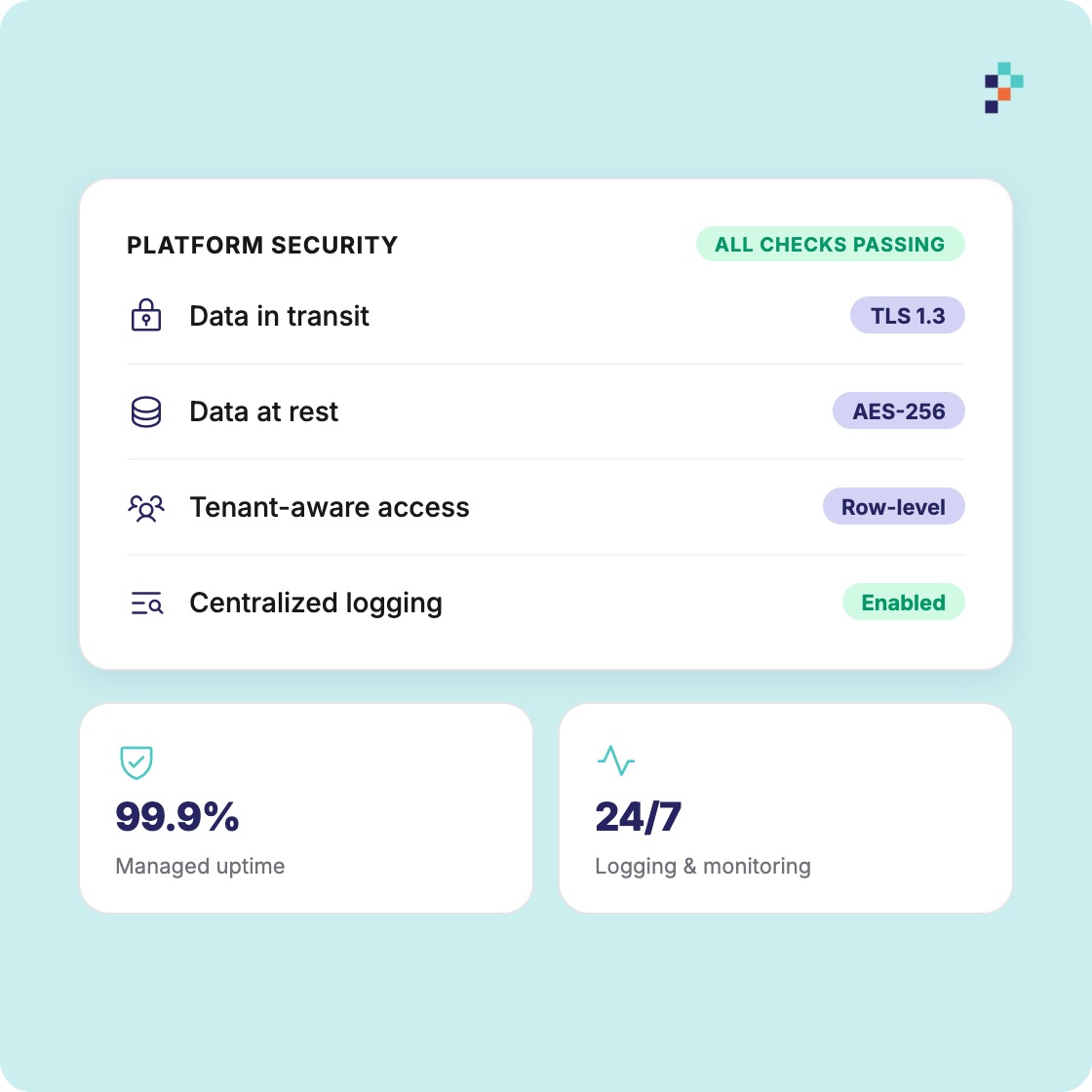This screenshot has height=1092, width=1092.
Task: Click the PLATFORM SECURITY heading
Action: (262, 245)
